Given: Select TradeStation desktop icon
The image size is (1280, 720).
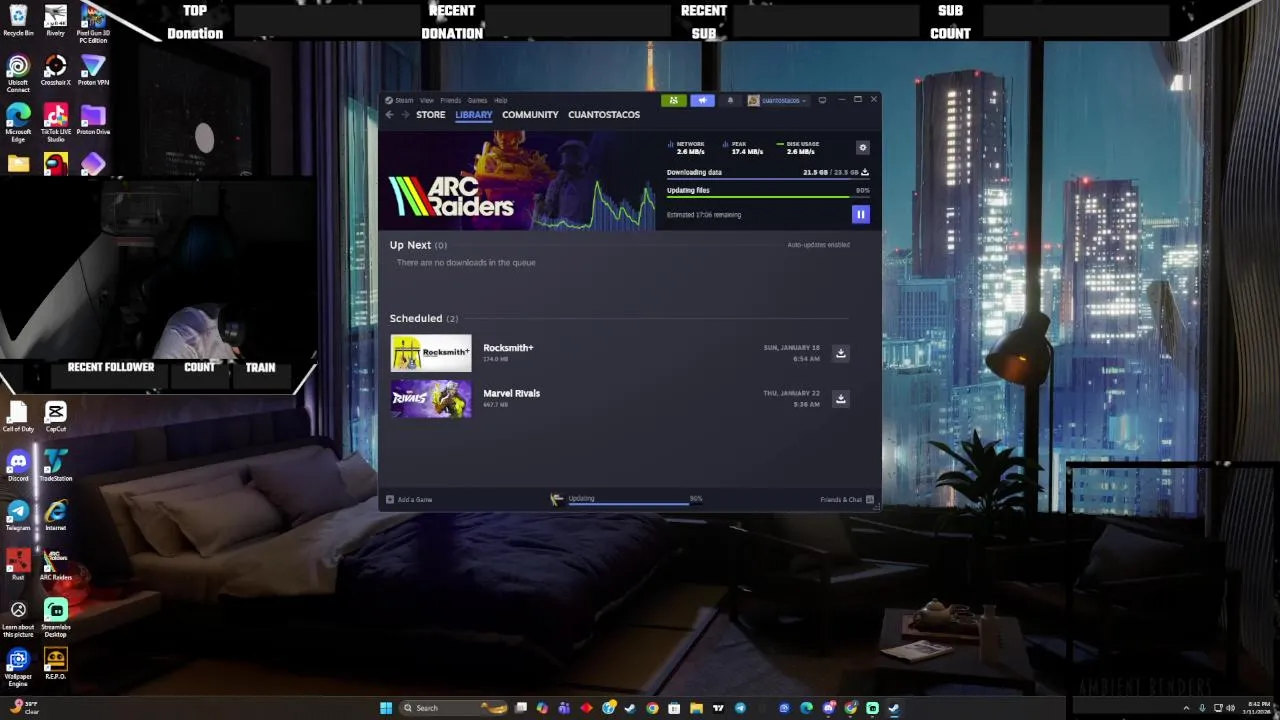Looking at the screenshot, I should 55,466.
